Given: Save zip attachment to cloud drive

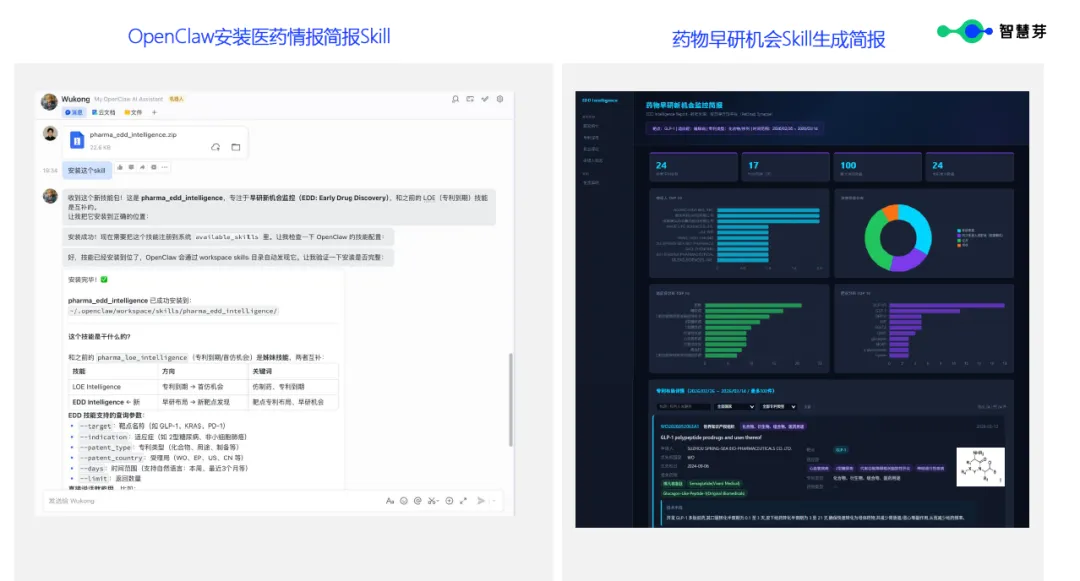Looking at the screenshot, I should [216, 147].
